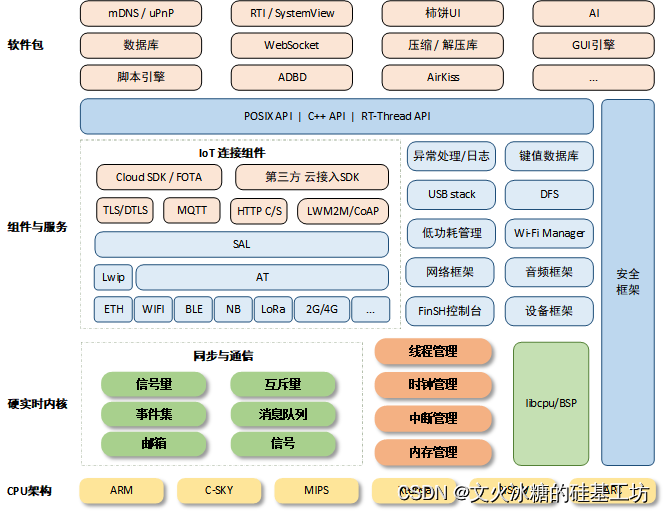Screen dimensions: 665x512
Task: Select the TLS/DTLS box
Action: tap(125, 210)
